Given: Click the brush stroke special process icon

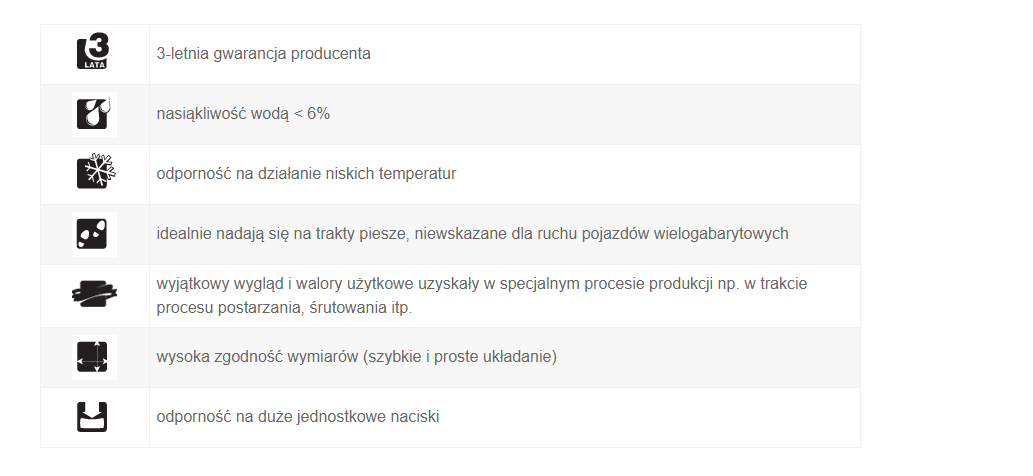Looking at the screenshot, I should coord(95,294).
